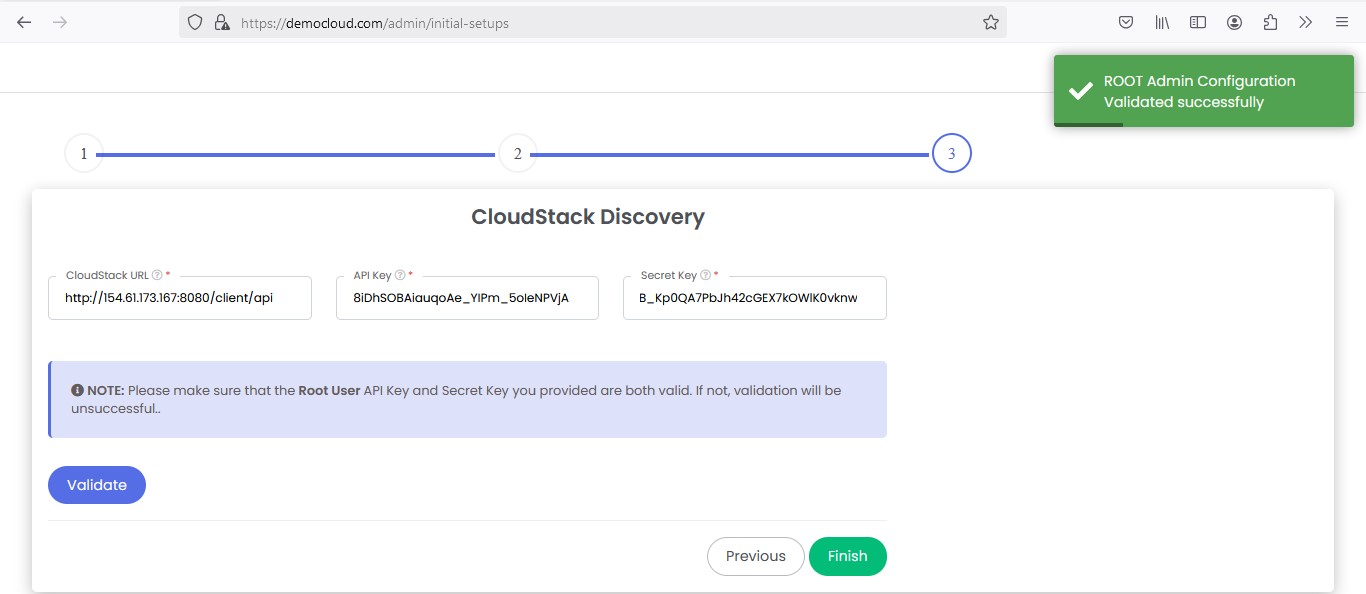Open the browser hamburger application menu
This screenshot has width=1366, height=594.
click(1342, 22)
